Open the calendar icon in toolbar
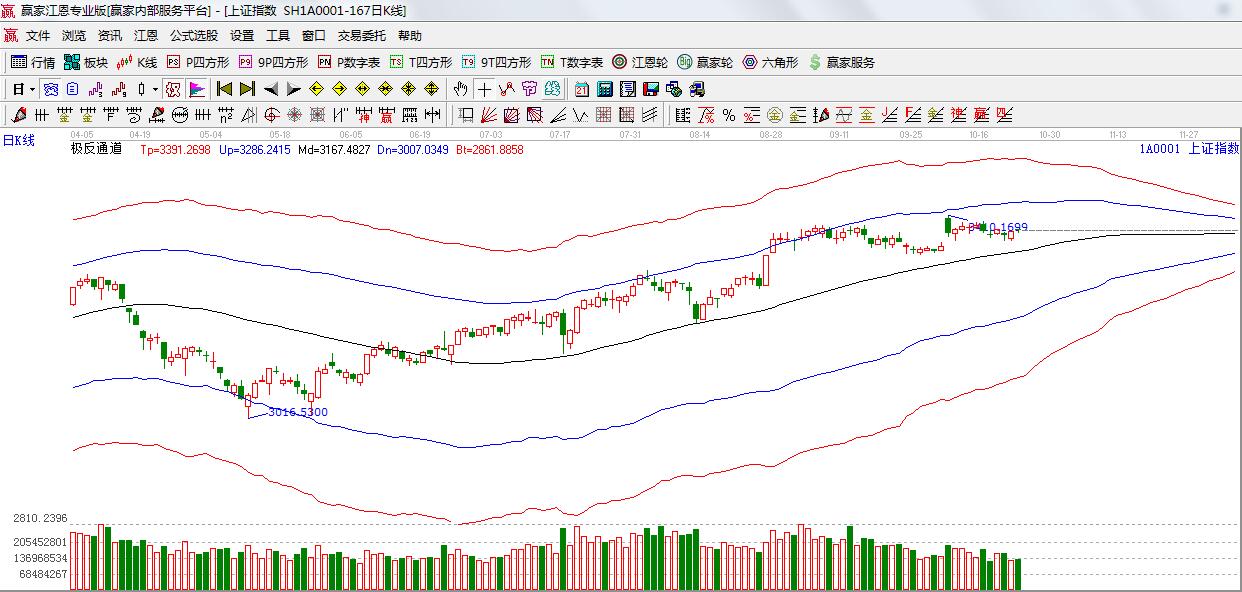Screen dimensions: 1242x592 581,89
